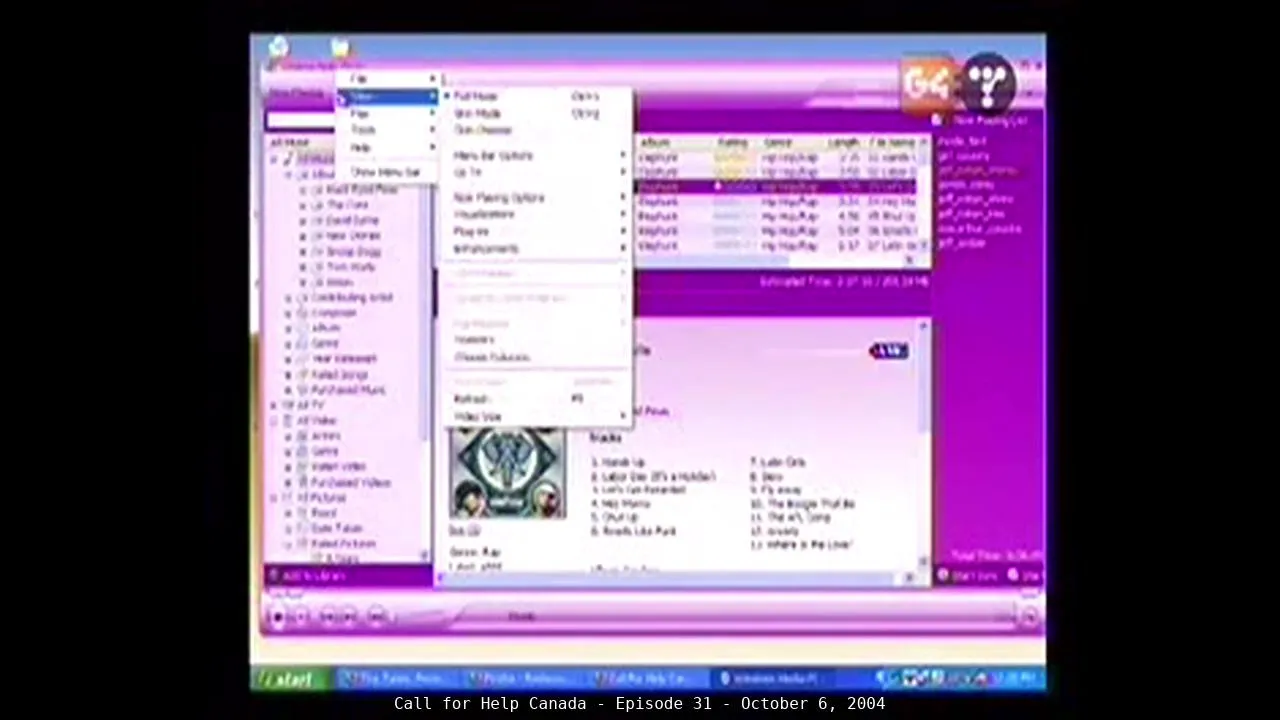Sort the track list by Album column
1280x720 pixels.
[x=675, y=143]
